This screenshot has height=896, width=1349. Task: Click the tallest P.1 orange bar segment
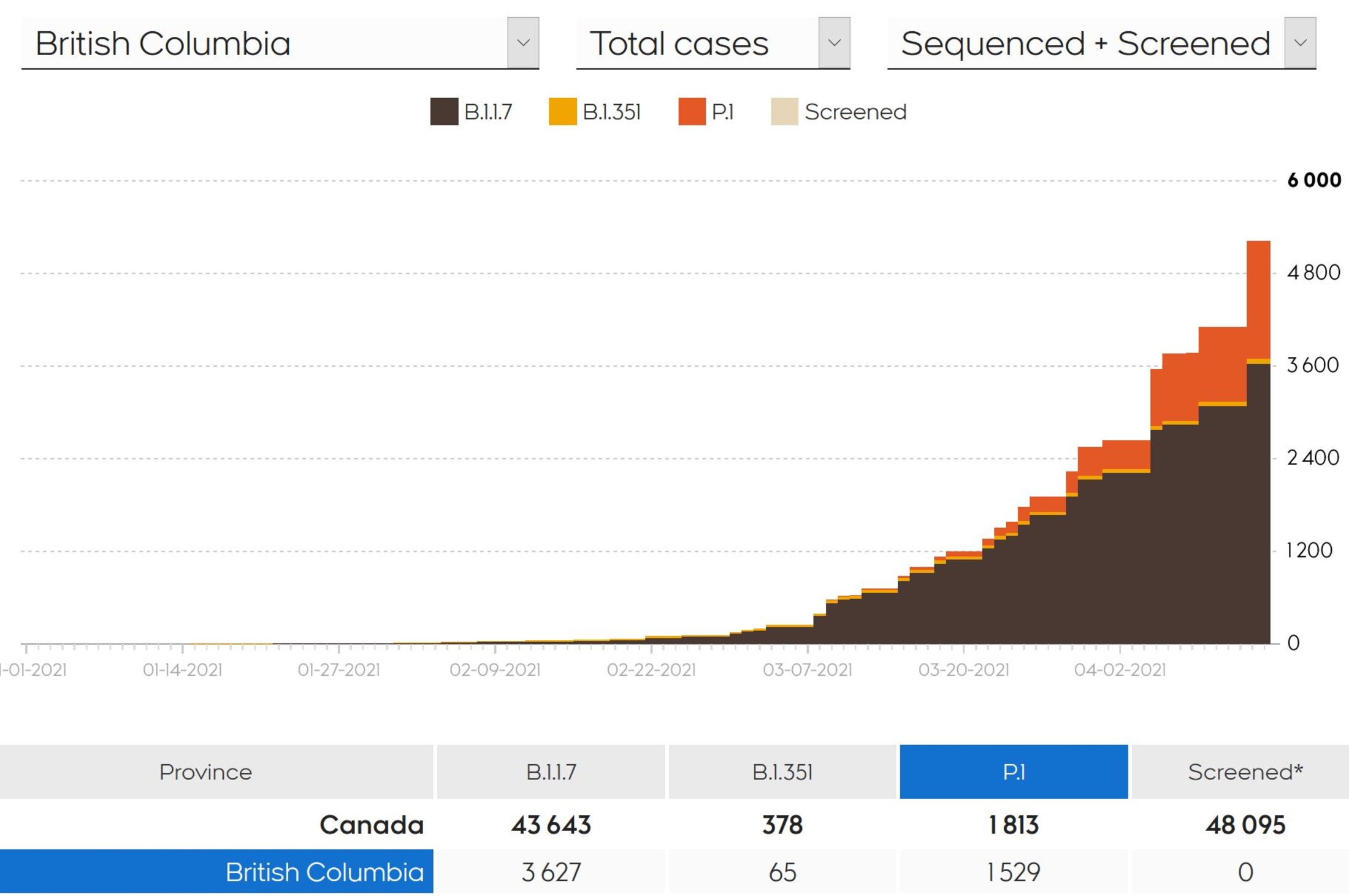(x=1258, y=299)
